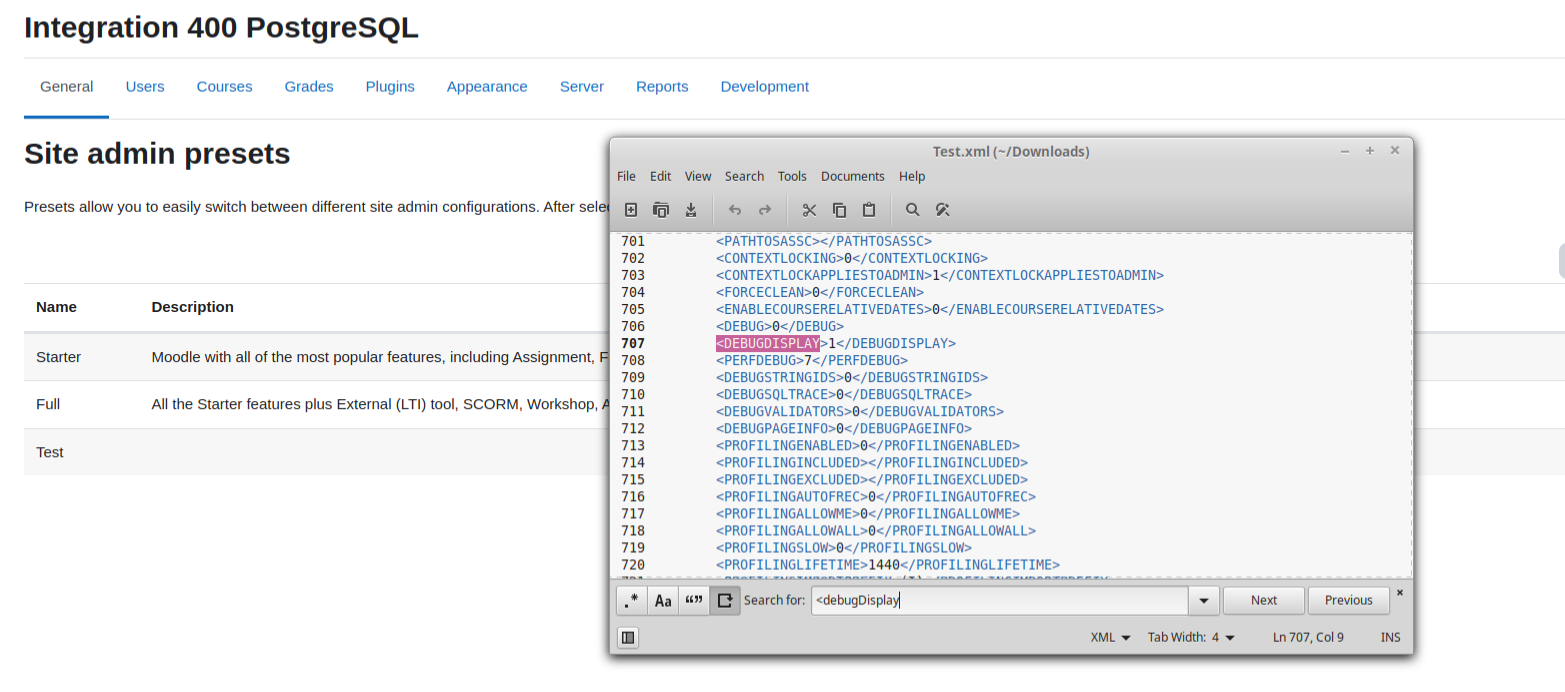
Task: Open the Documents menu
Action: (x=853, y=176)
